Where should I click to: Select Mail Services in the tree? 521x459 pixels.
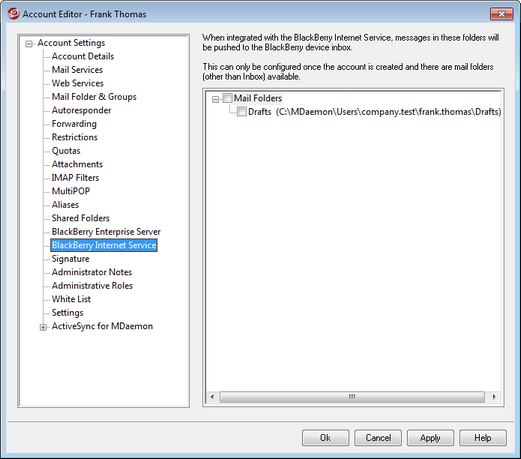point(77,70)
